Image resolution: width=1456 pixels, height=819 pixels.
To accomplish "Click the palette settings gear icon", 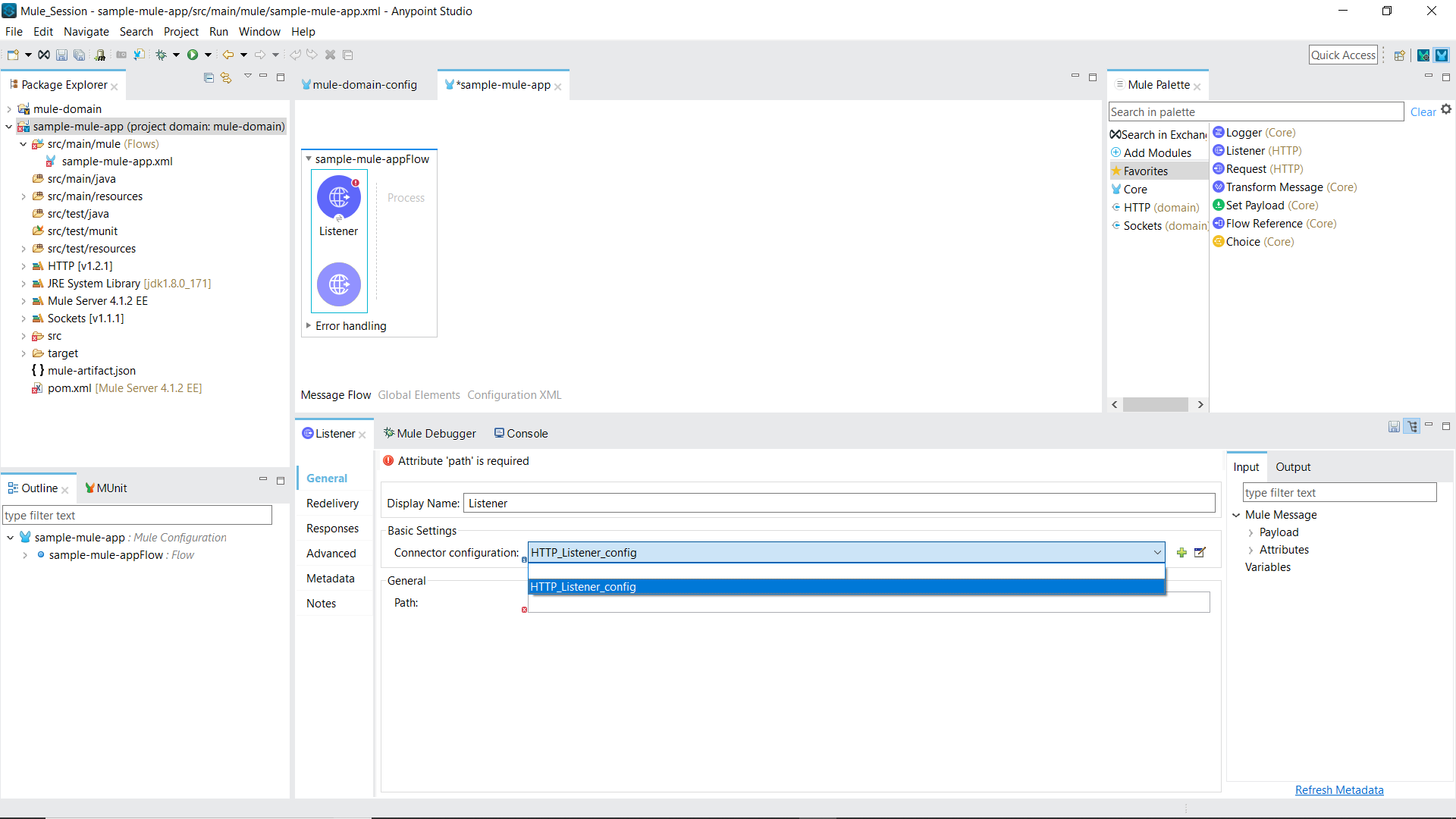I will pos(1446,109).
